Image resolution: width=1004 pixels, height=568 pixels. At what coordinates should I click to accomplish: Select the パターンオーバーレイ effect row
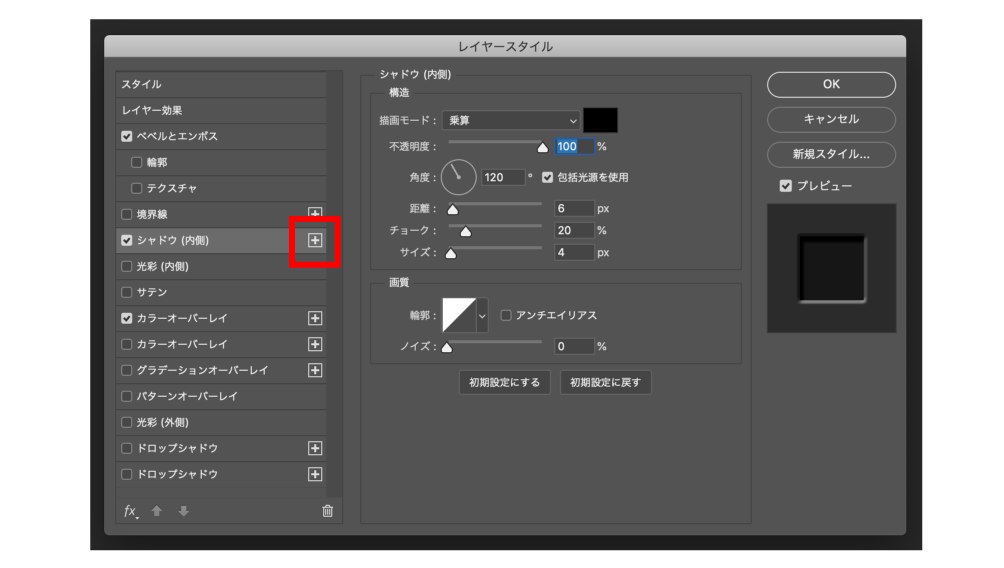(221, 396)
